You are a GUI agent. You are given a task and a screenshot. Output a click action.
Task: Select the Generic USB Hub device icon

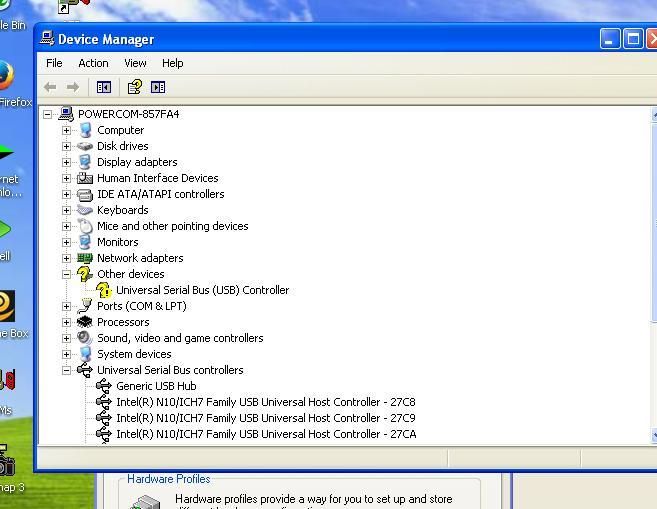pos(104,386)
